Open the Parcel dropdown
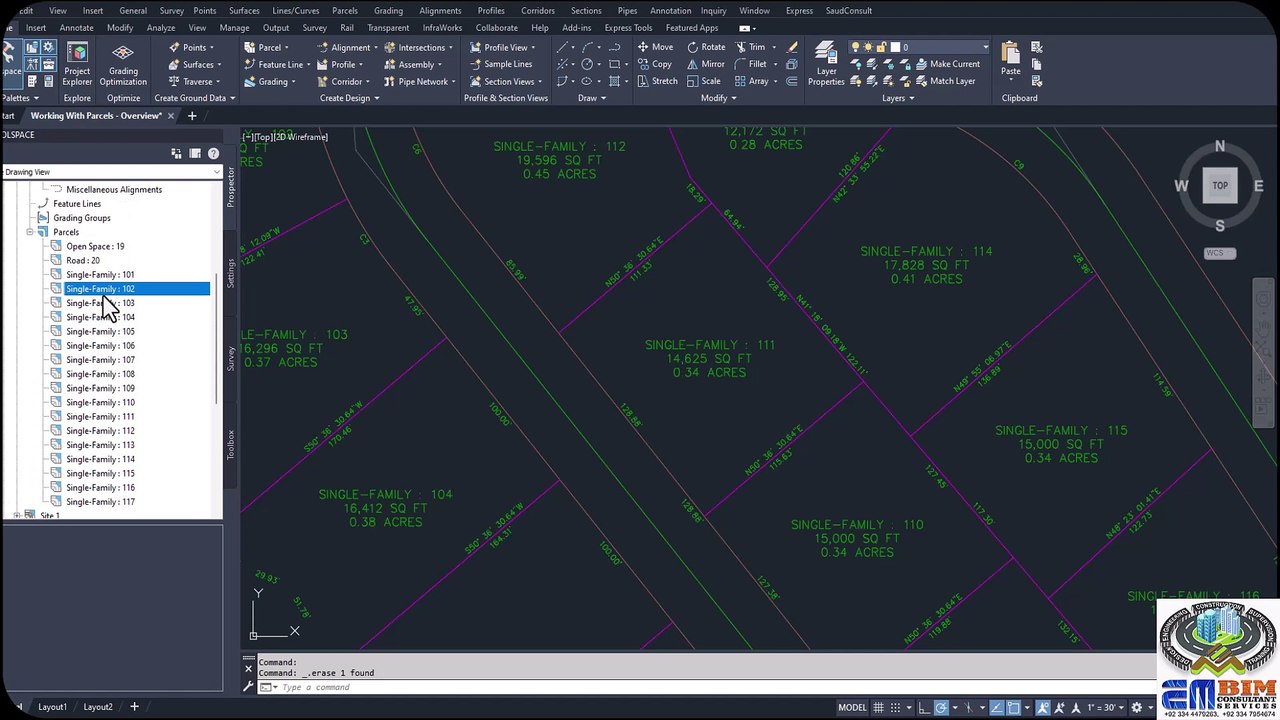The image size is (1280, 720). coord(266,47)
